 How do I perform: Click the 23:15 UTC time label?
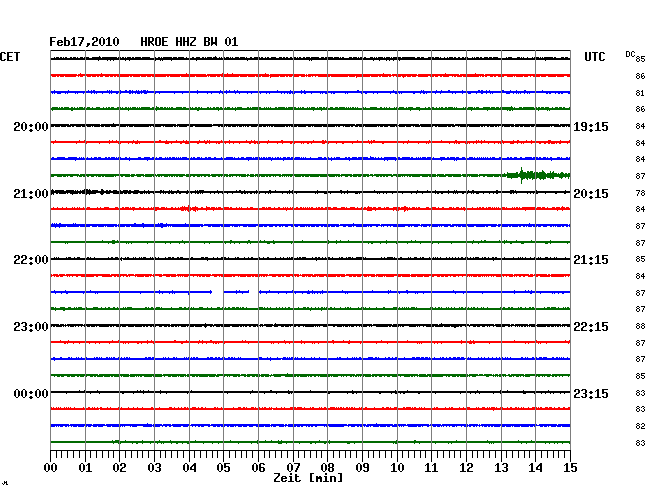(591, 393)
